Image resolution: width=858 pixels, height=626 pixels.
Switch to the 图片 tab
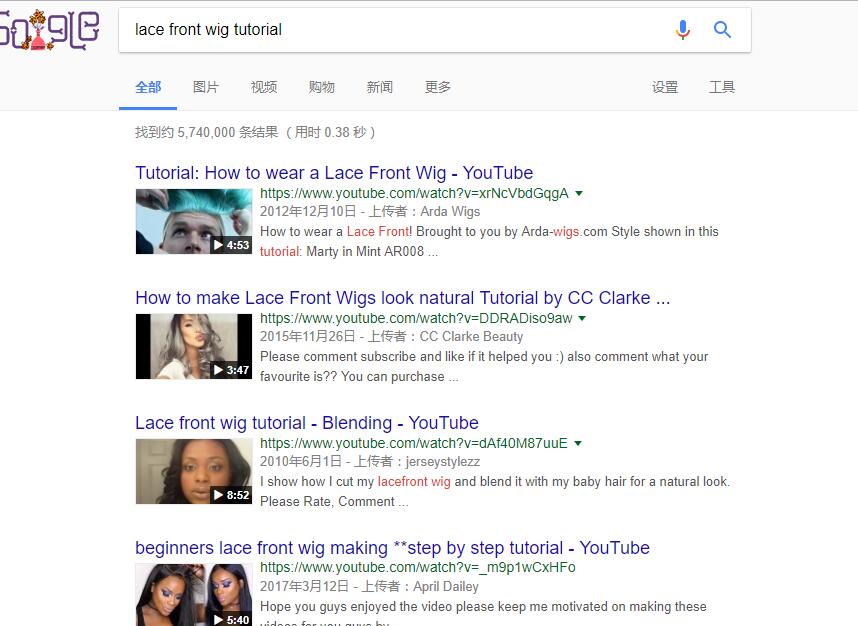tap(206, 87)
